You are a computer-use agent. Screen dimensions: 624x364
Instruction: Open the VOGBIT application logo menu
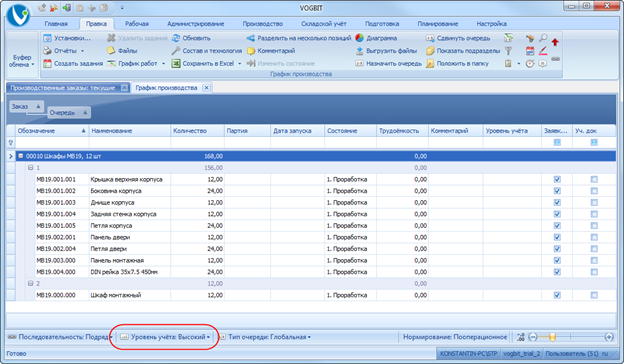click(18, 16)
